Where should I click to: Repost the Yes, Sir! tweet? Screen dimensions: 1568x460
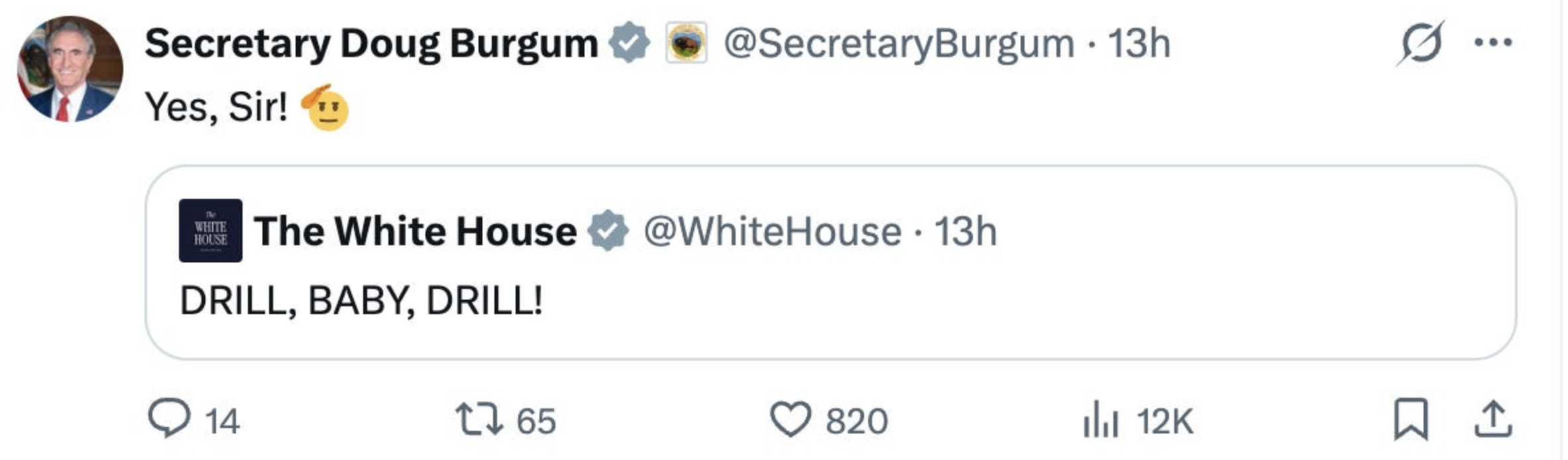tap(478, 420)
